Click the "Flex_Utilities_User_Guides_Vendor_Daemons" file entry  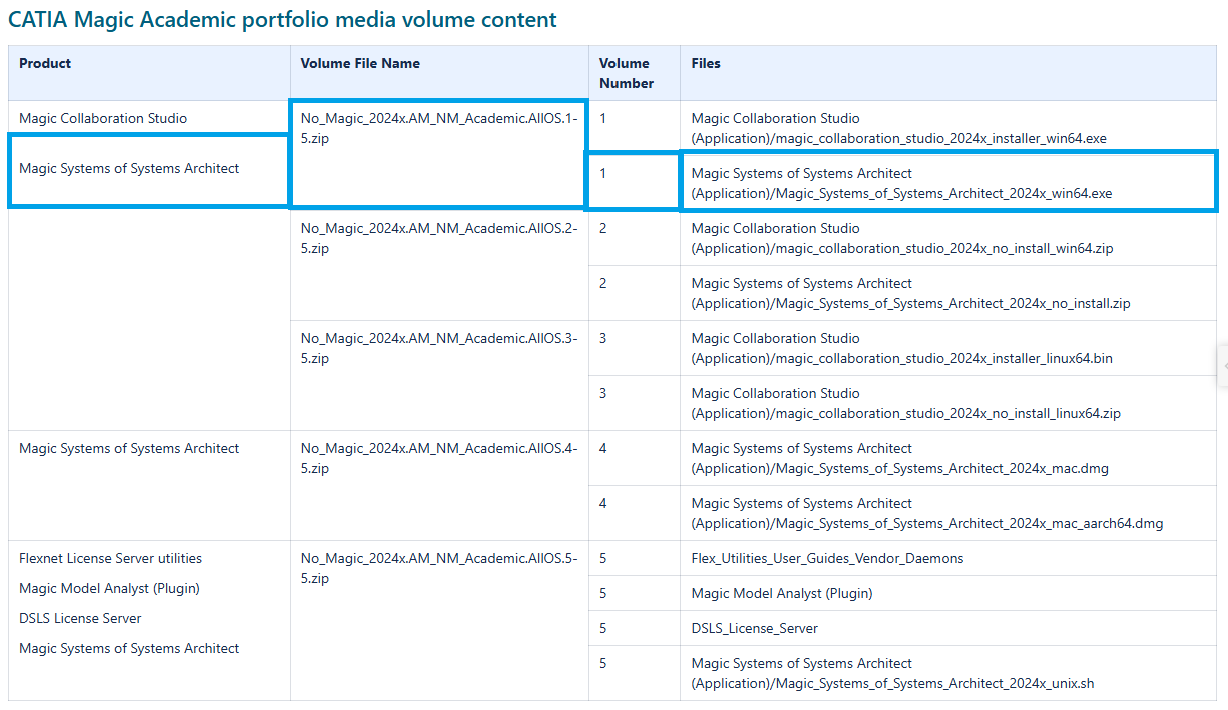827,558
